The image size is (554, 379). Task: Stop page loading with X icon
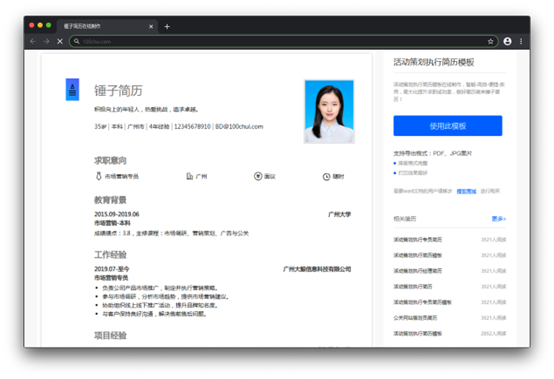tap(60, 41)
